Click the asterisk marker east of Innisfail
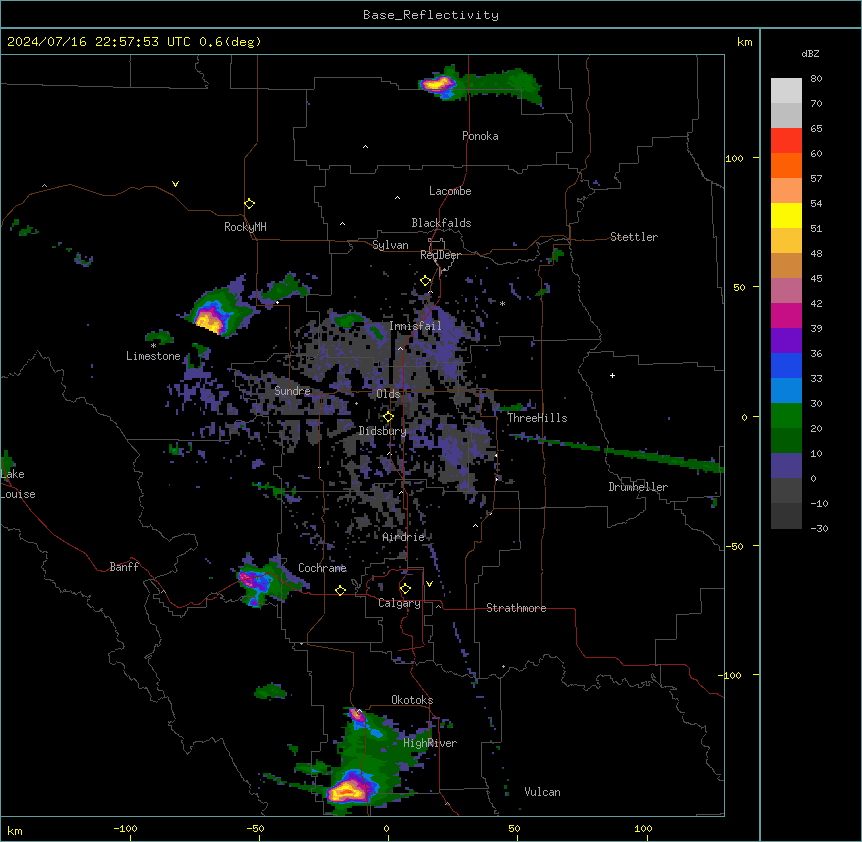 tap(502, 303)
